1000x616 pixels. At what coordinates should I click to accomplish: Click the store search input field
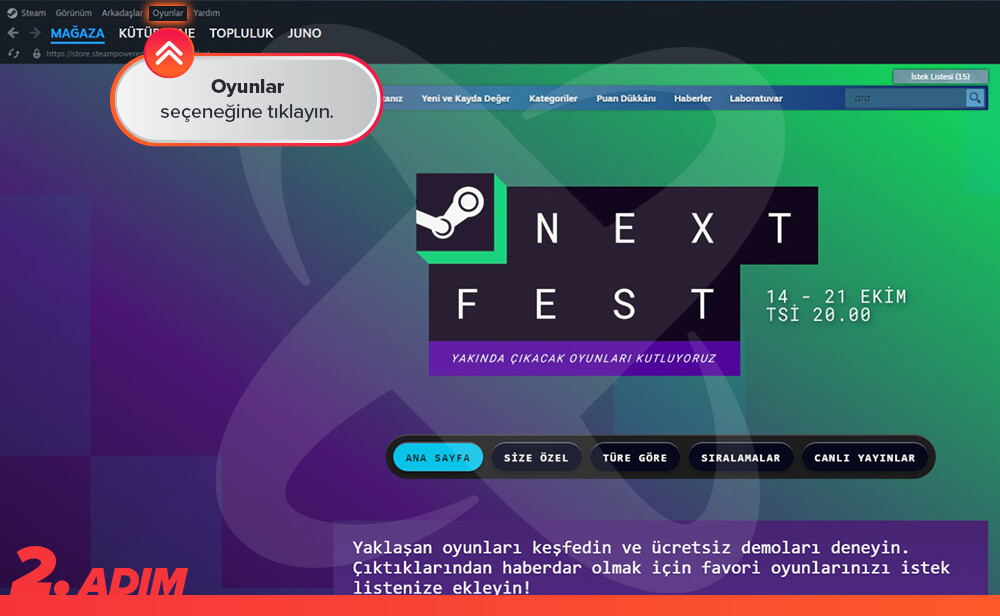pos(904,98)
